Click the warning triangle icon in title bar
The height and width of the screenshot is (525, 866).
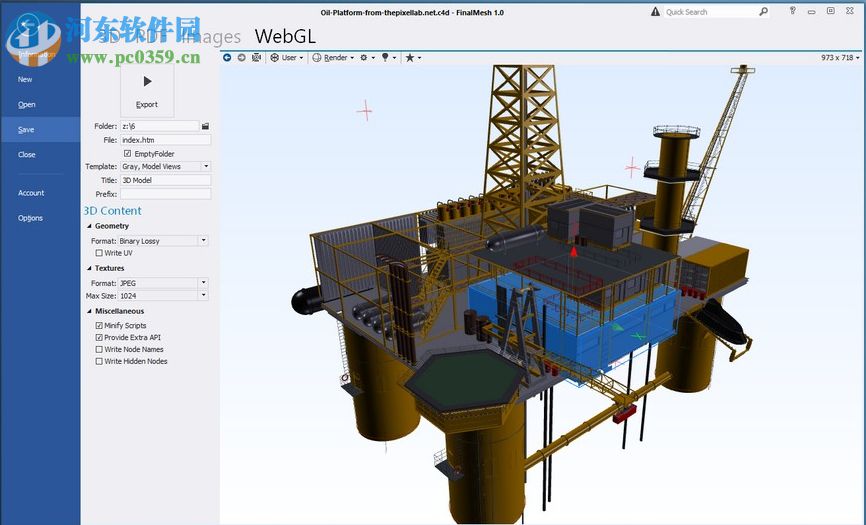[656, 12]
